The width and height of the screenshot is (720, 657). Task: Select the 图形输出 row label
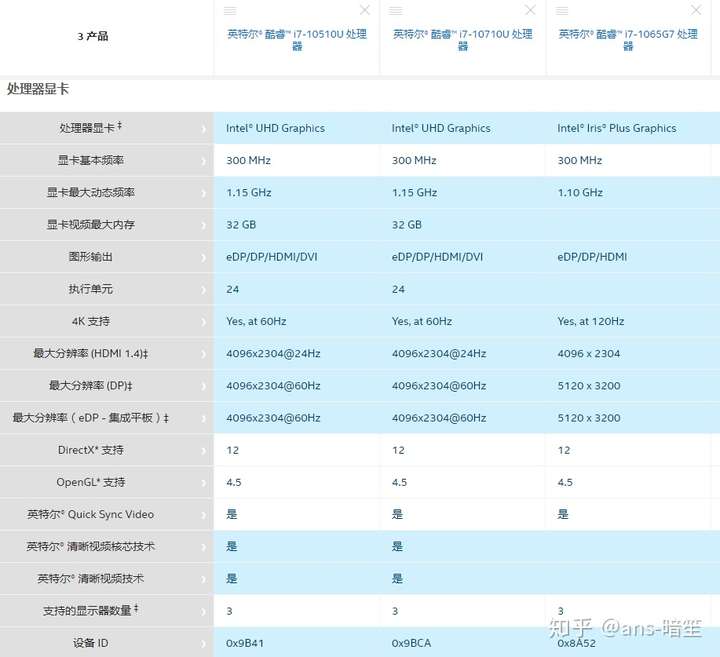(90, 257)
